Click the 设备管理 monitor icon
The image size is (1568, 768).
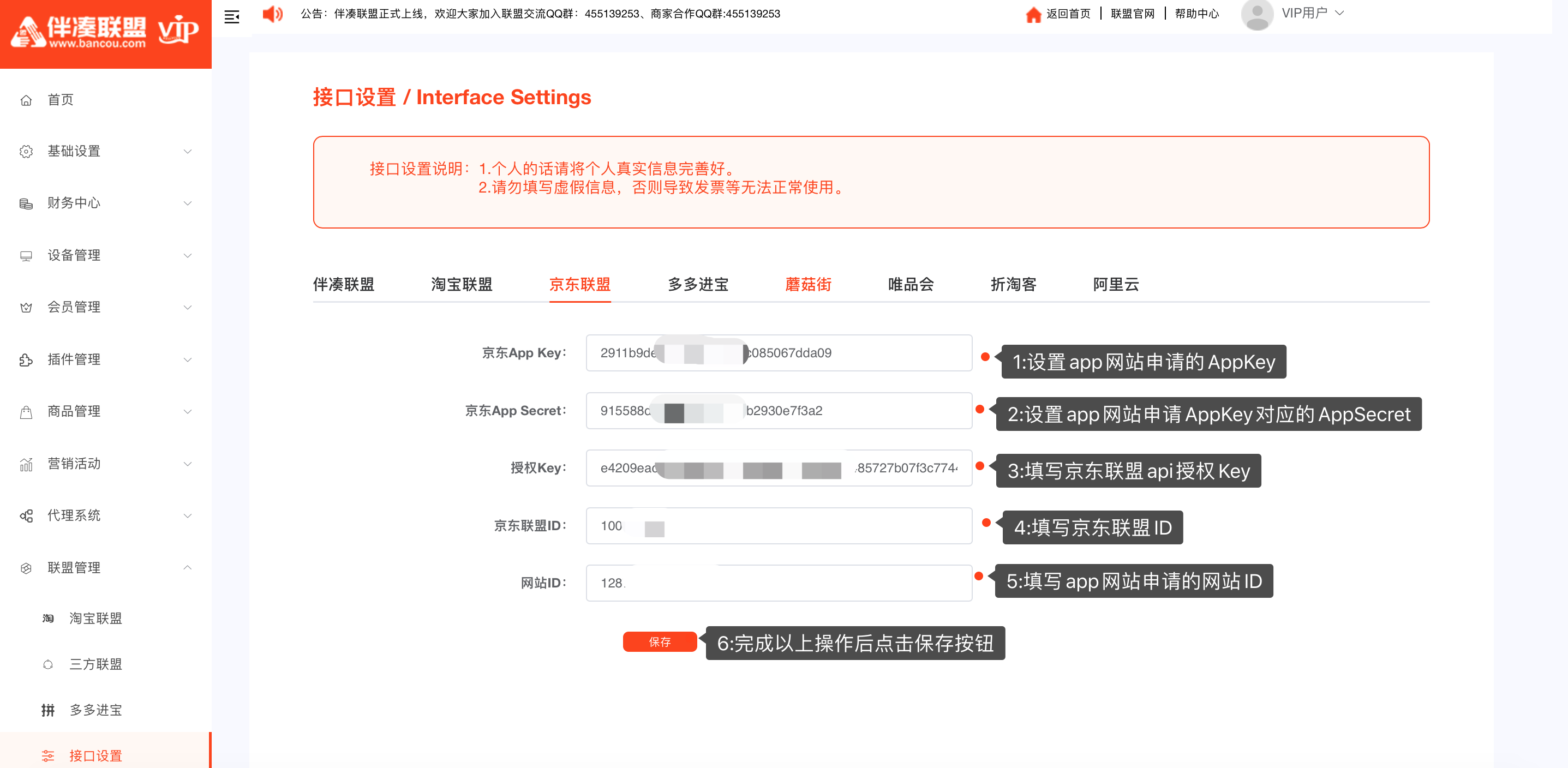point(26,256)
